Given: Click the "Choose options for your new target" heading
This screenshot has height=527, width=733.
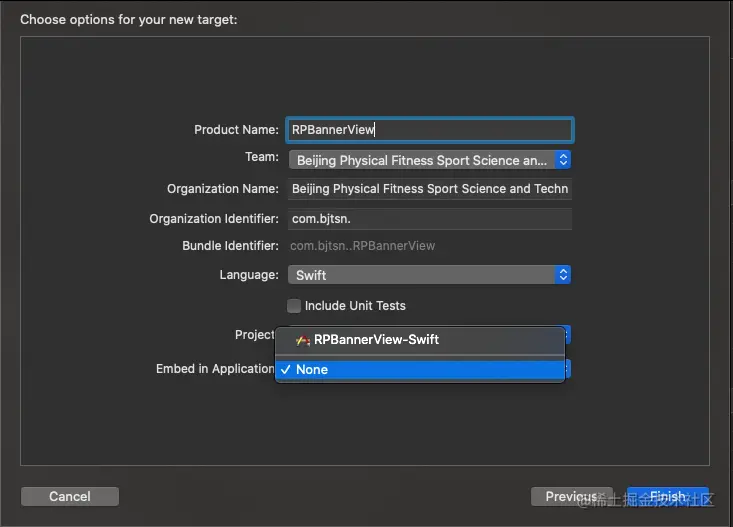Looking at the screenshot, I should coord(129,19).
